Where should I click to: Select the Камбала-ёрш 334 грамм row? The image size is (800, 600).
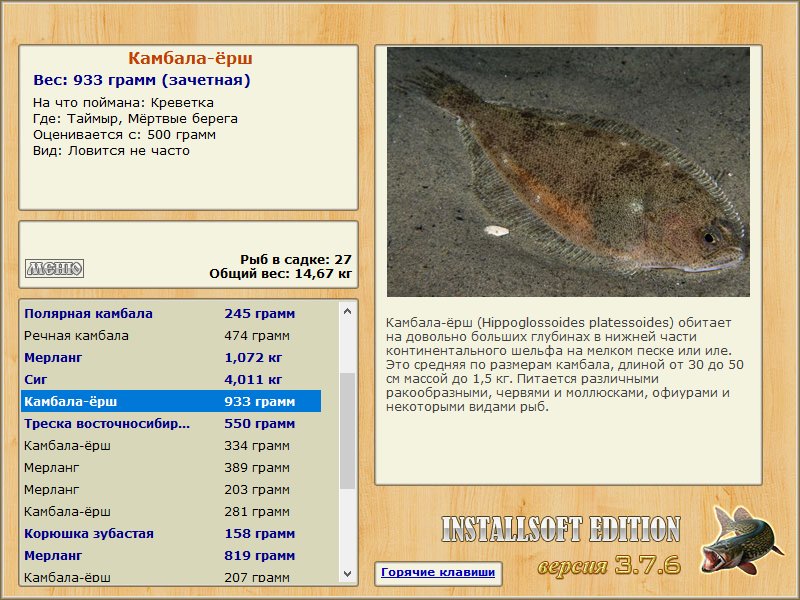tap(171, 445)
